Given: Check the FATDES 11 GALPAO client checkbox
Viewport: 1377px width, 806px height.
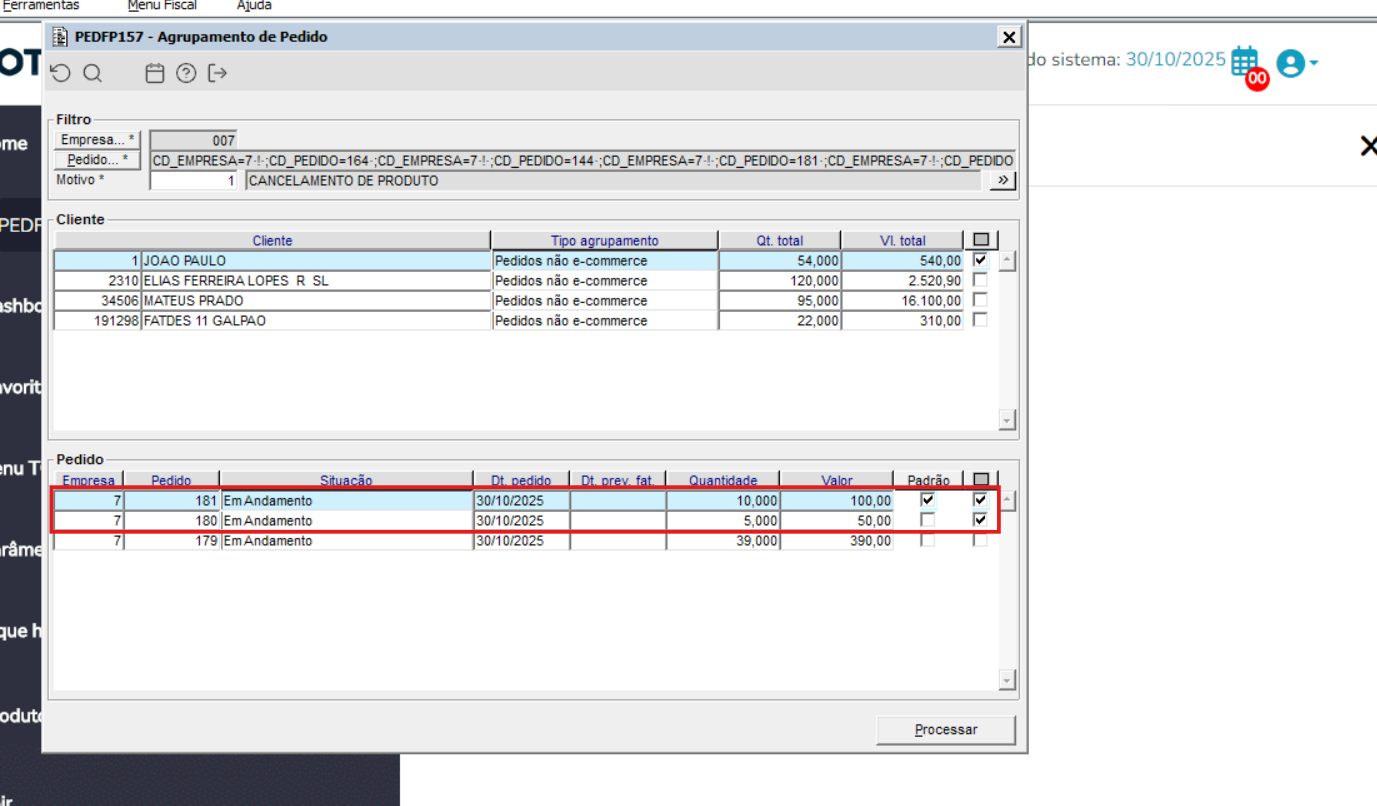Looking at the screenshot, I should click(980, 320).
